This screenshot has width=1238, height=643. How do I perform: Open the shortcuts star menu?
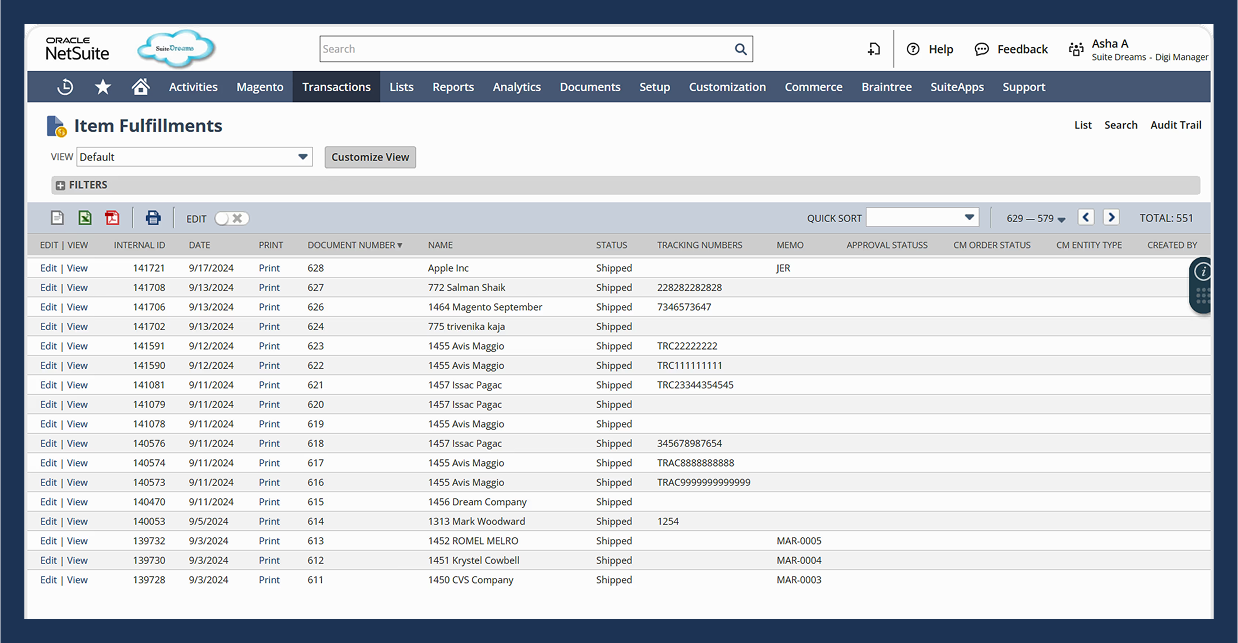point(102,87)
